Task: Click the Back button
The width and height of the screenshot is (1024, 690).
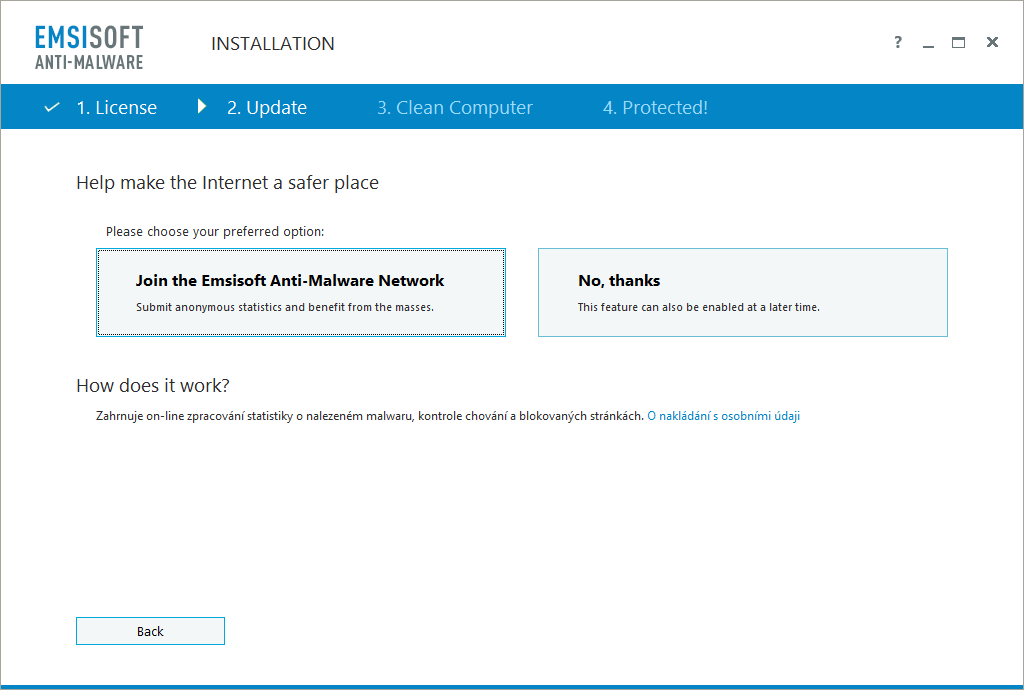Action: [x=150, y=631]
